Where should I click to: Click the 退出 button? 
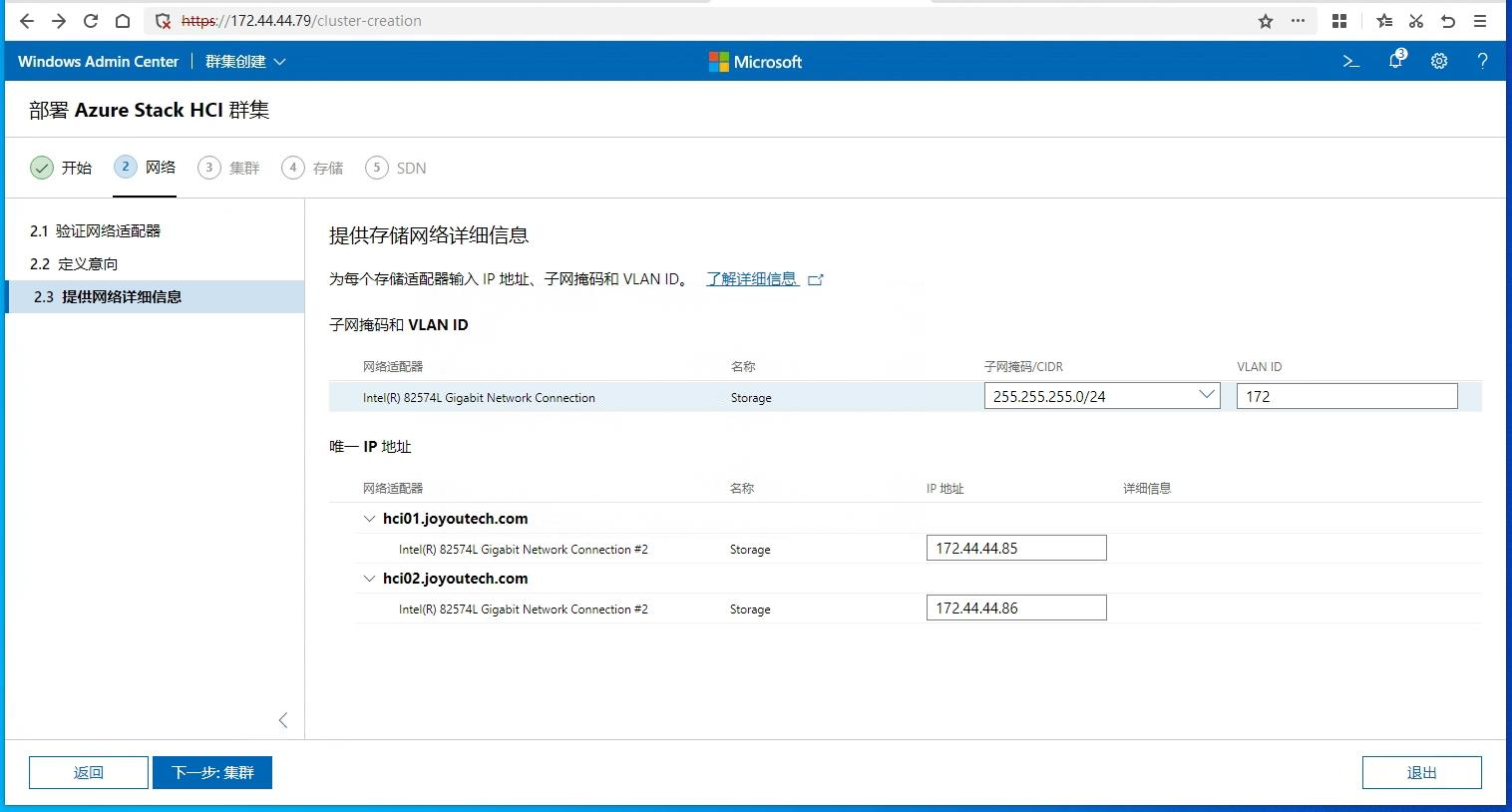[1421, 772]
